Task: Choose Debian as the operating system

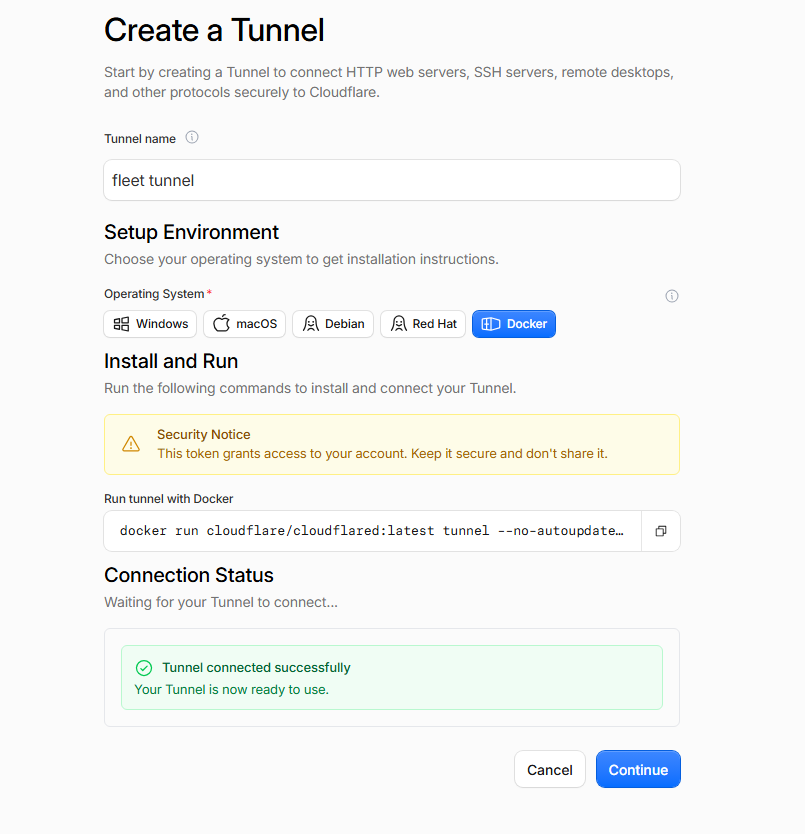Action: 333,324
